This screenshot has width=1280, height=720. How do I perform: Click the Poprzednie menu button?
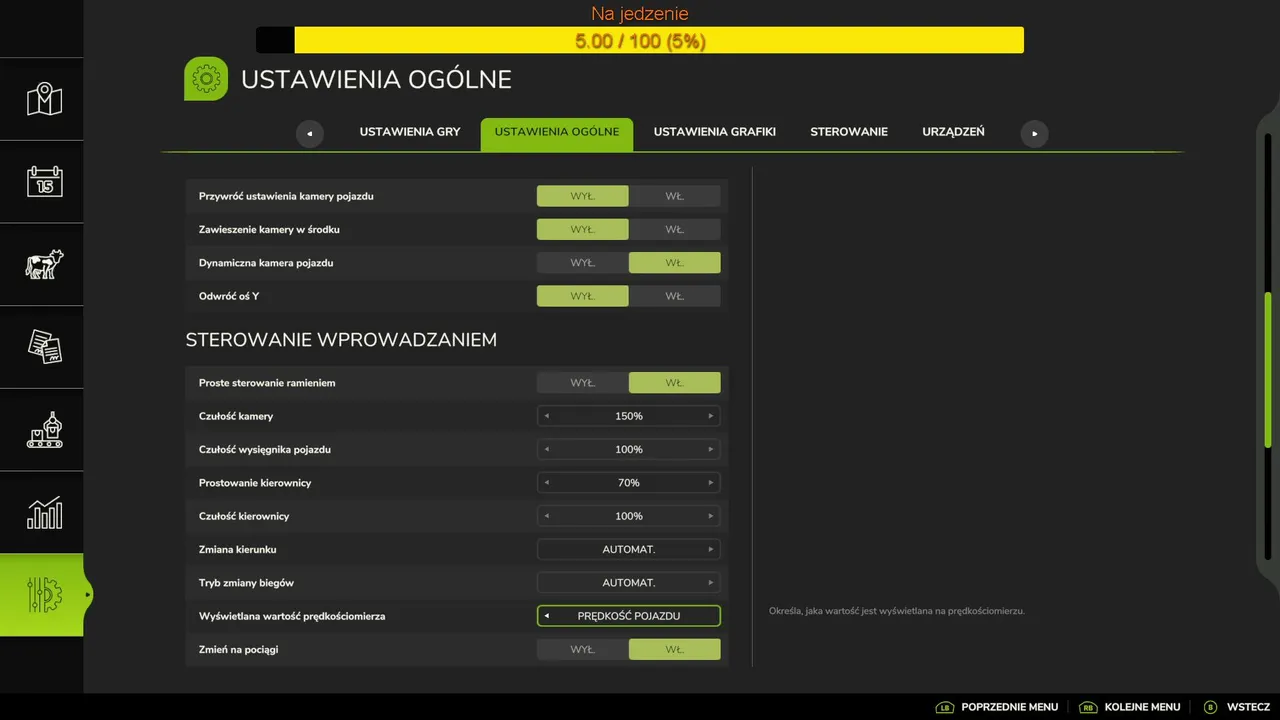pyautogui.click(x=997, y=707)
